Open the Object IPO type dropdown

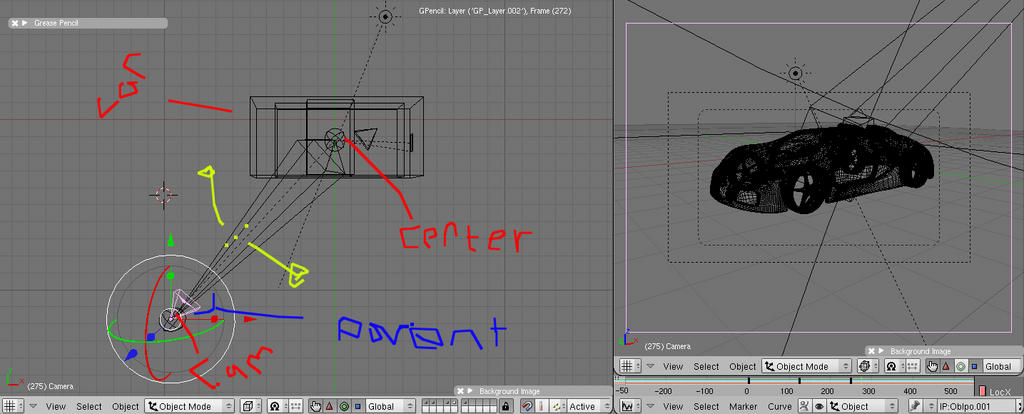click(x=862, y=407)
